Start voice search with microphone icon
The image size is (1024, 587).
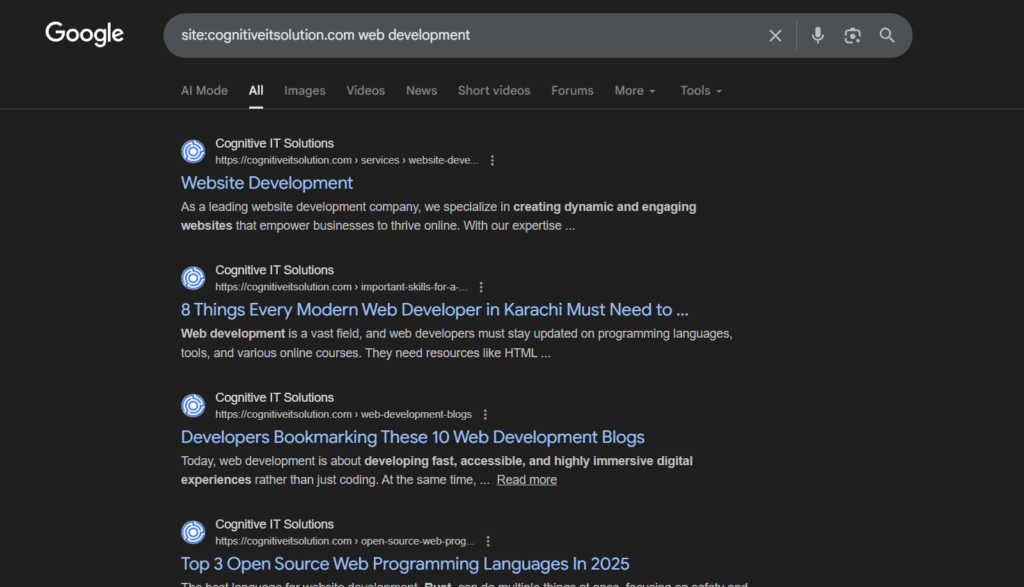(x=818, y=36)
